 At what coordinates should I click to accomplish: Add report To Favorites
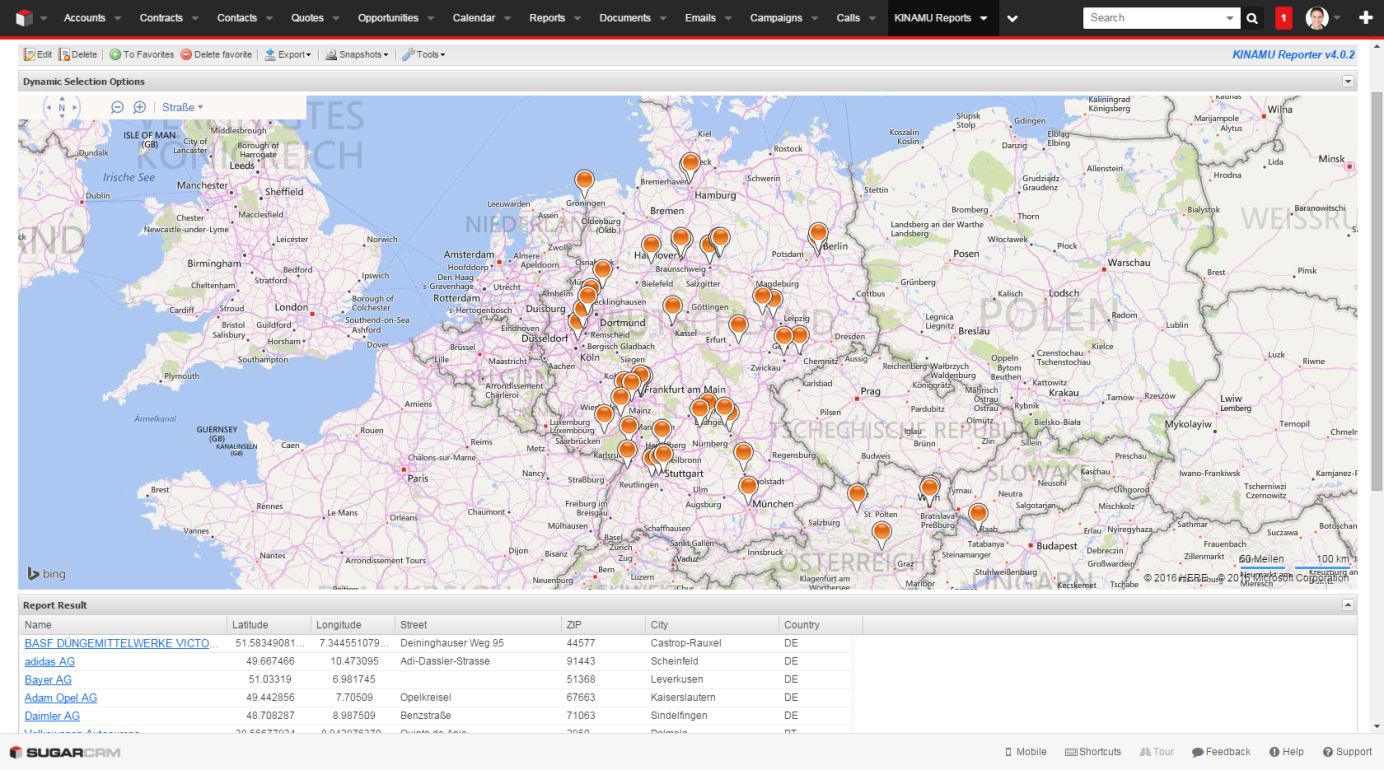click(x=141, y=55)
